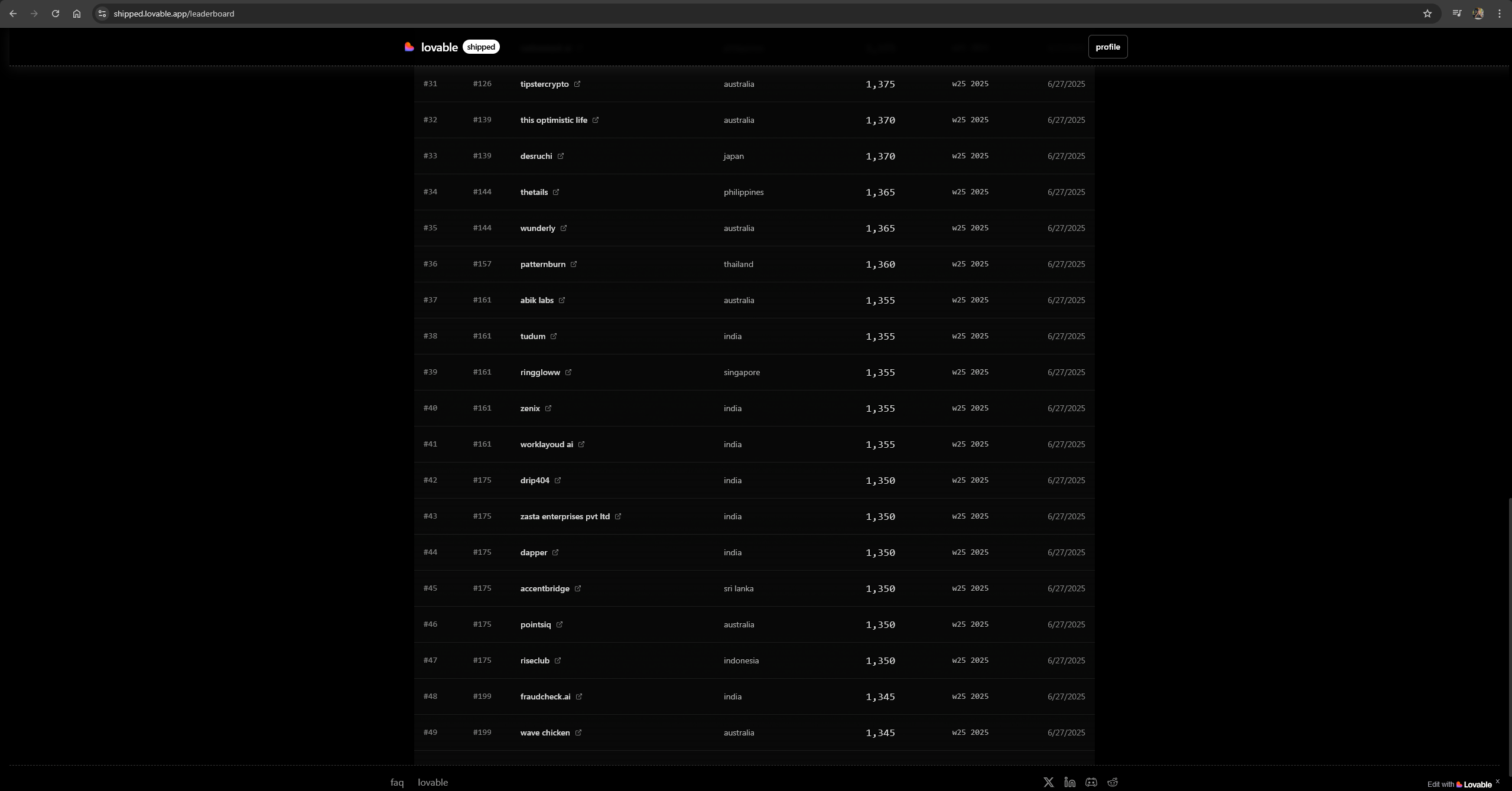Open drip404 external link icon
This screenshot has height=791, width=1512.
pyautogui.click(x=558, y=480)
